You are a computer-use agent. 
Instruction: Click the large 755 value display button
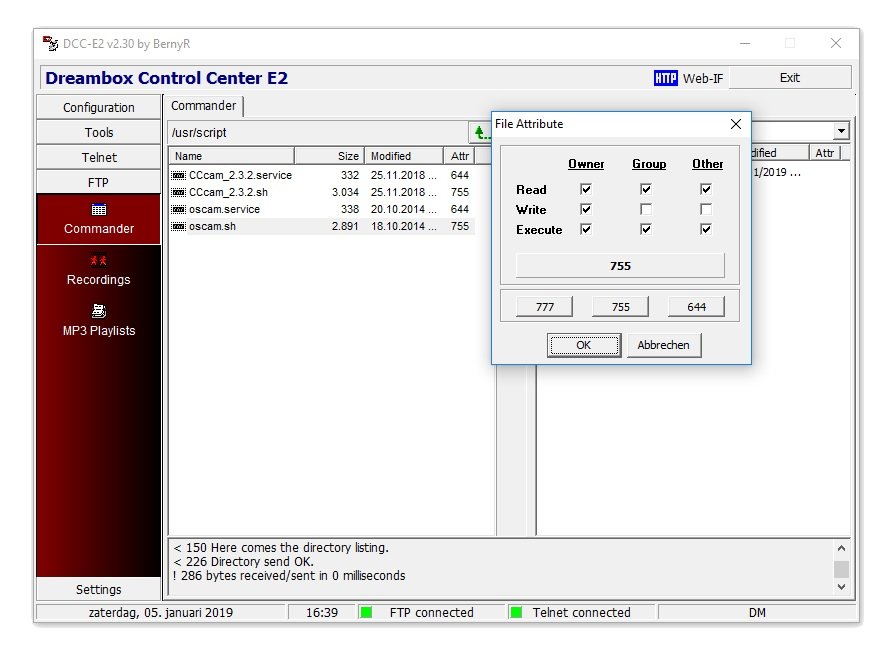pyautogui.click(x=620, y=265)
